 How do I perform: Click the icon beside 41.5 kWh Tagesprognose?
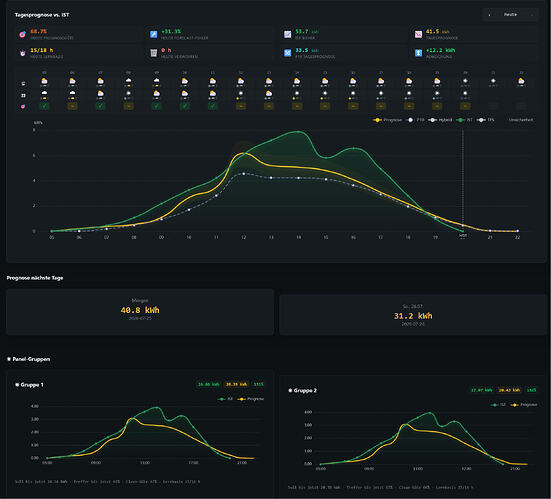click(x=418, y=34)
